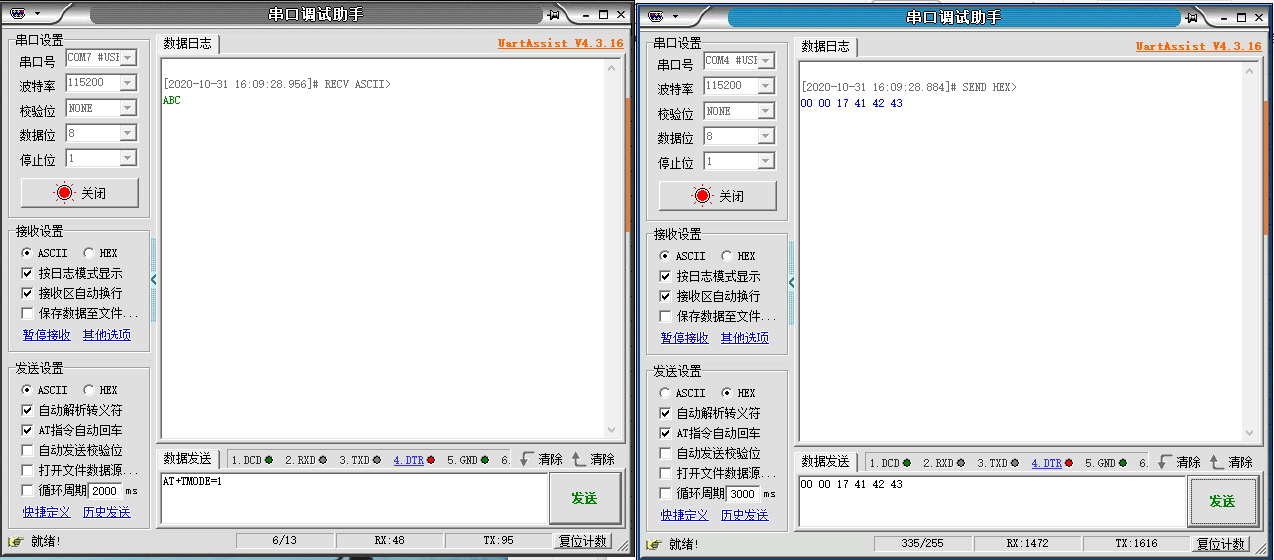Screen dimensions: 1274x560
Task: Click send text field containing AT+TMODE=1
Action: point(354,497)
